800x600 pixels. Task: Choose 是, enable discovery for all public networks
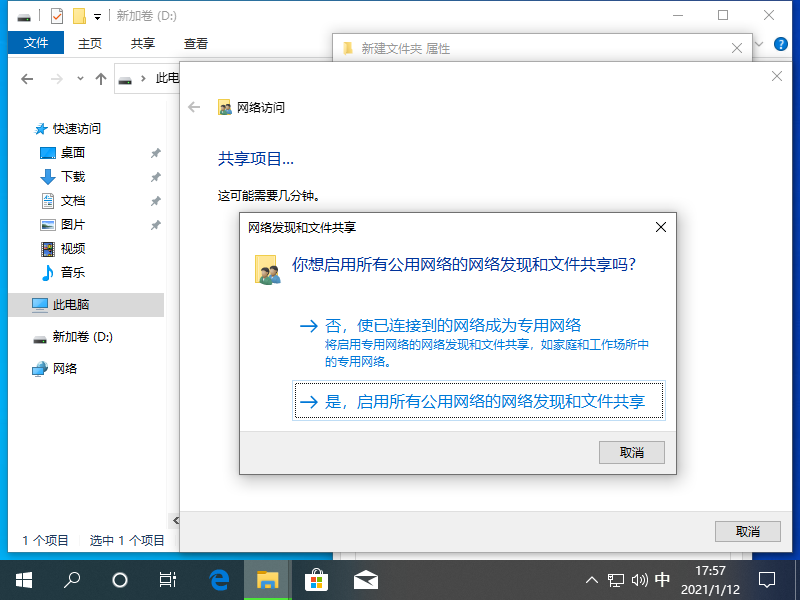[477, 402]
